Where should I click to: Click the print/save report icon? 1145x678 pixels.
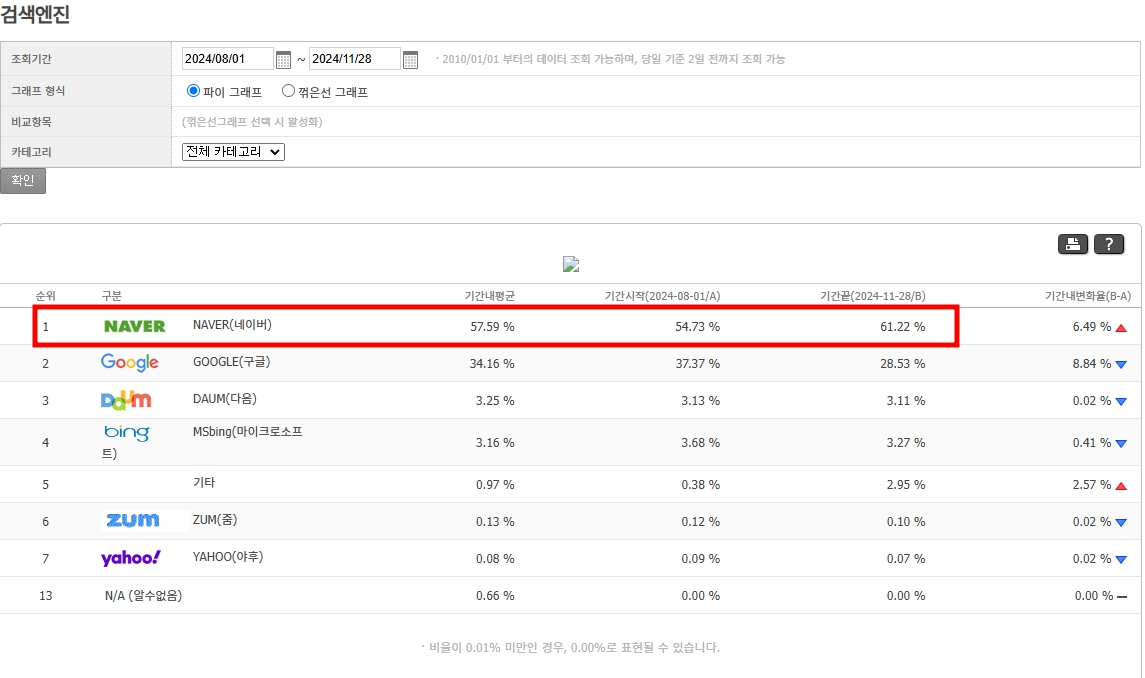pos(1073,244)
